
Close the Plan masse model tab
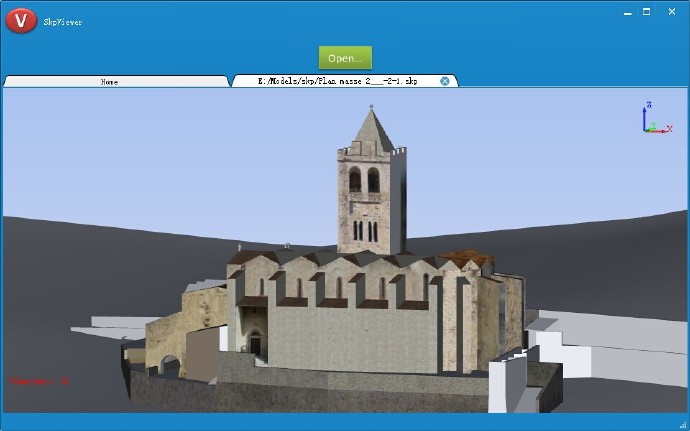[445, 81]
